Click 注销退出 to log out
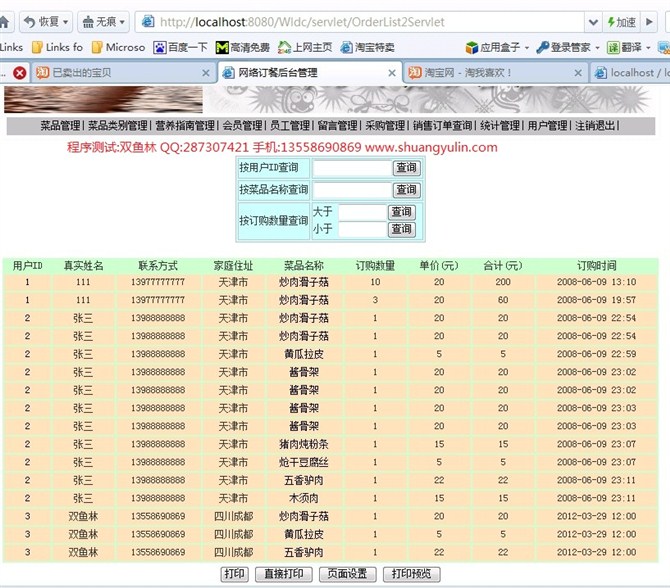Image resolution: width=670 pixels, height=588 pixels. (x=595, y=126)
